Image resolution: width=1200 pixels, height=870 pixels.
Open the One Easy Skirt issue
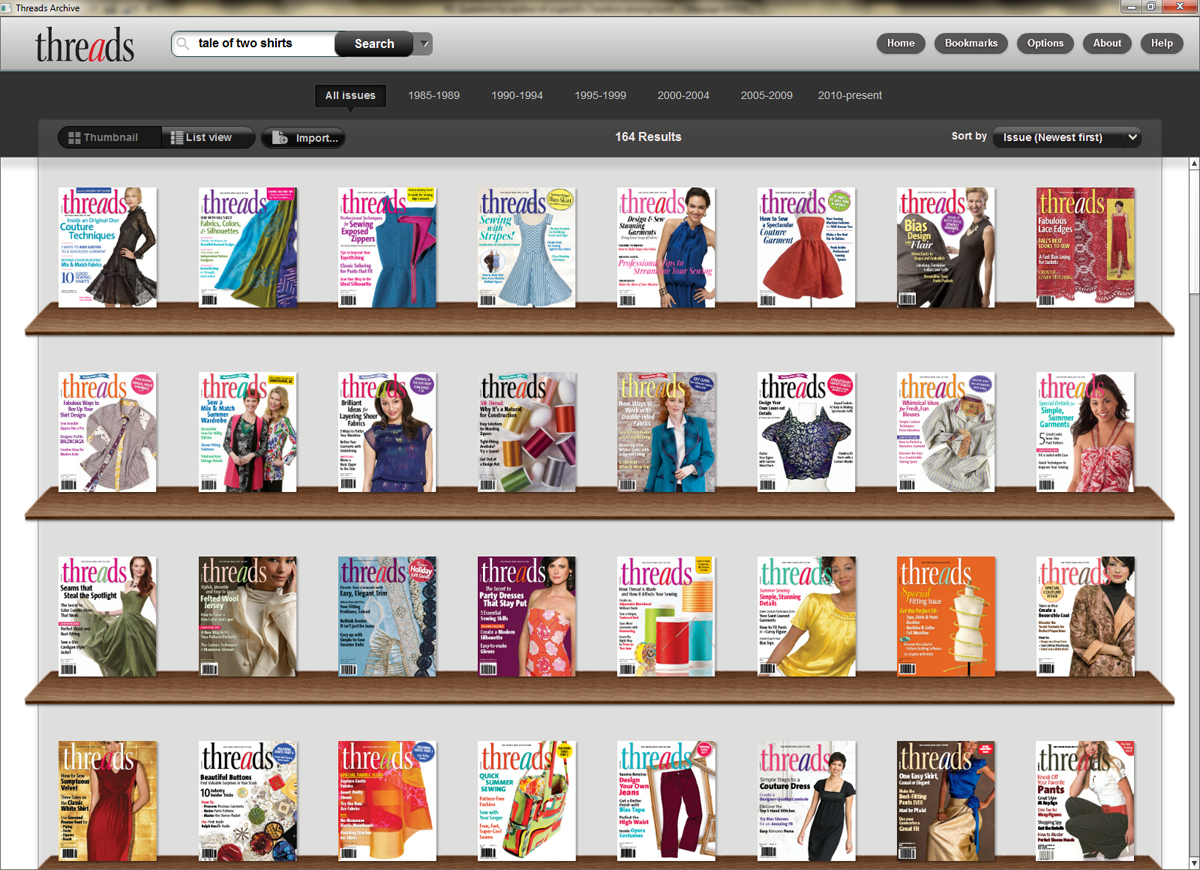tap(946, 802)
